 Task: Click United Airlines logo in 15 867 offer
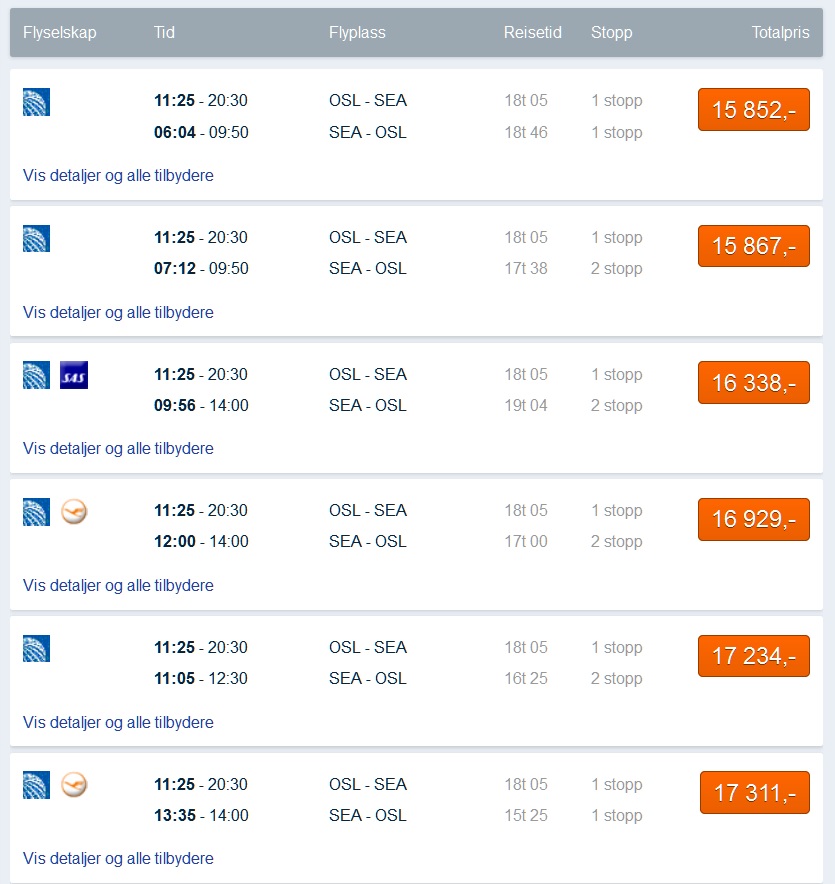[x=36, y=238]
